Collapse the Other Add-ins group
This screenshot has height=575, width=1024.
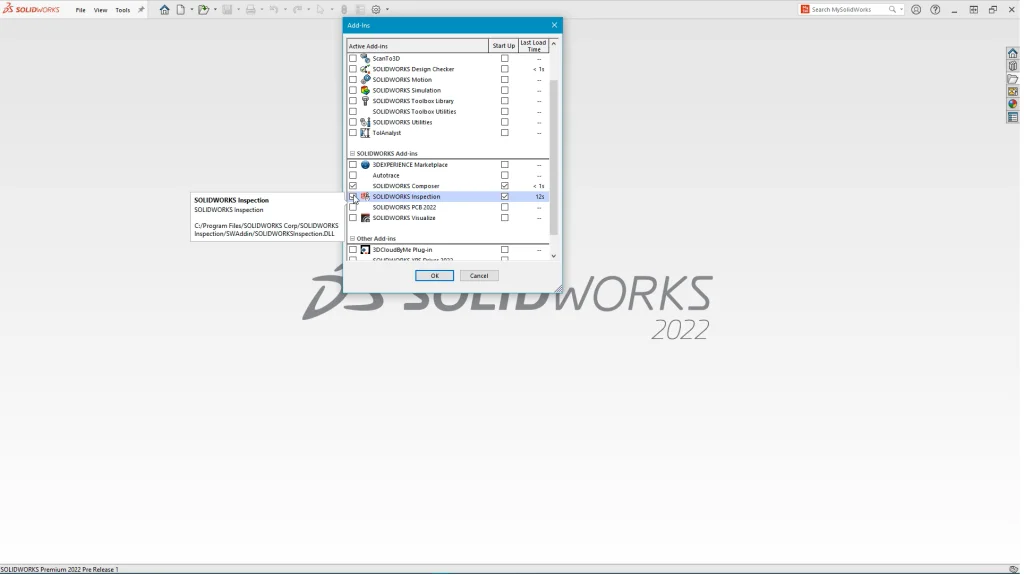352,239
